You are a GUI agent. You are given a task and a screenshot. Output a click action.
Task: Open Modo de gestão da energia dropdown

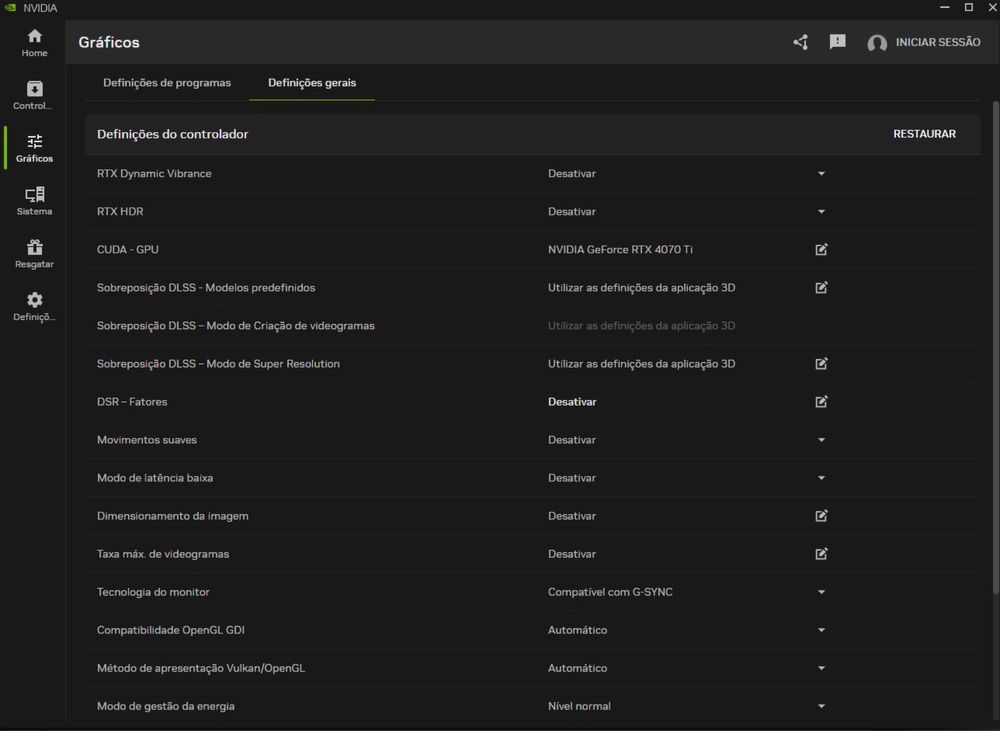point(821,706)
